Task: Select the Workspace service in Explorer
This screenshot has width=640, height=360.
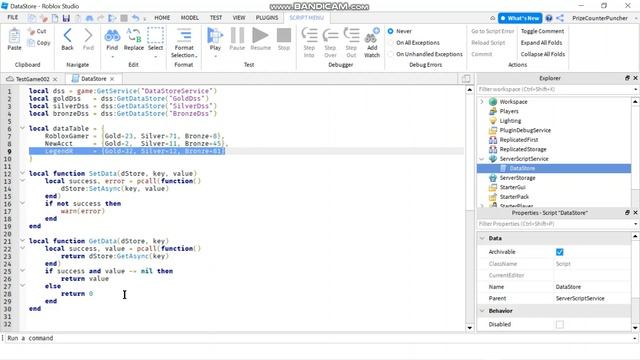Action: pos(513,102)
